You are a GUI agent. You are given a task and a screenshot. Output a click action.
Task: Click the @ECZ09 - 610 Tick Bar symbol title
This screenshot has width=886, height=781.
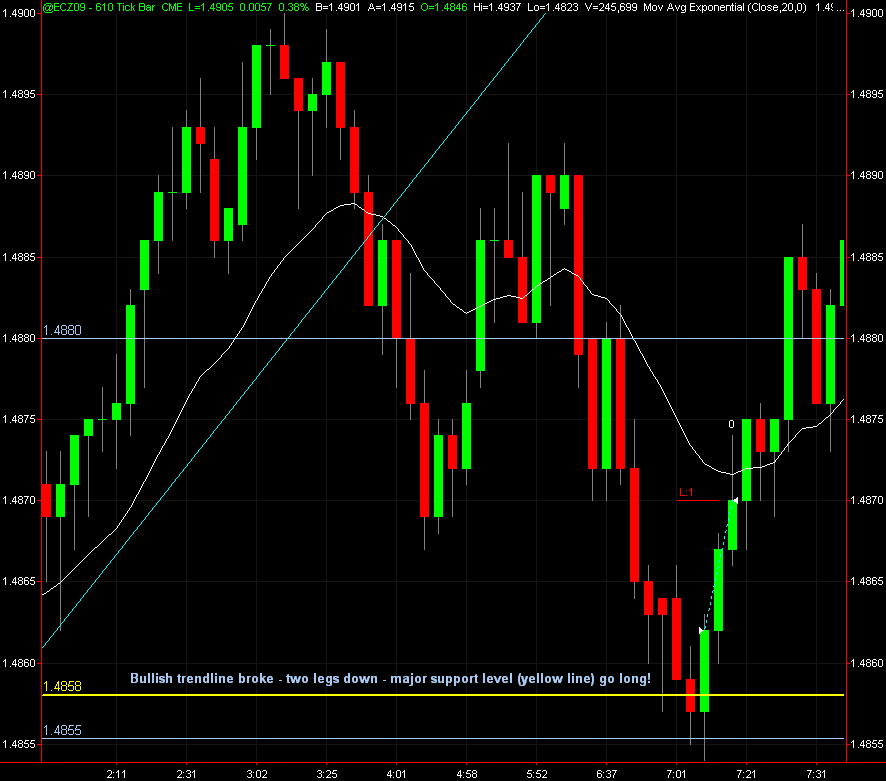pyautogui.click(x=99, y=7)
